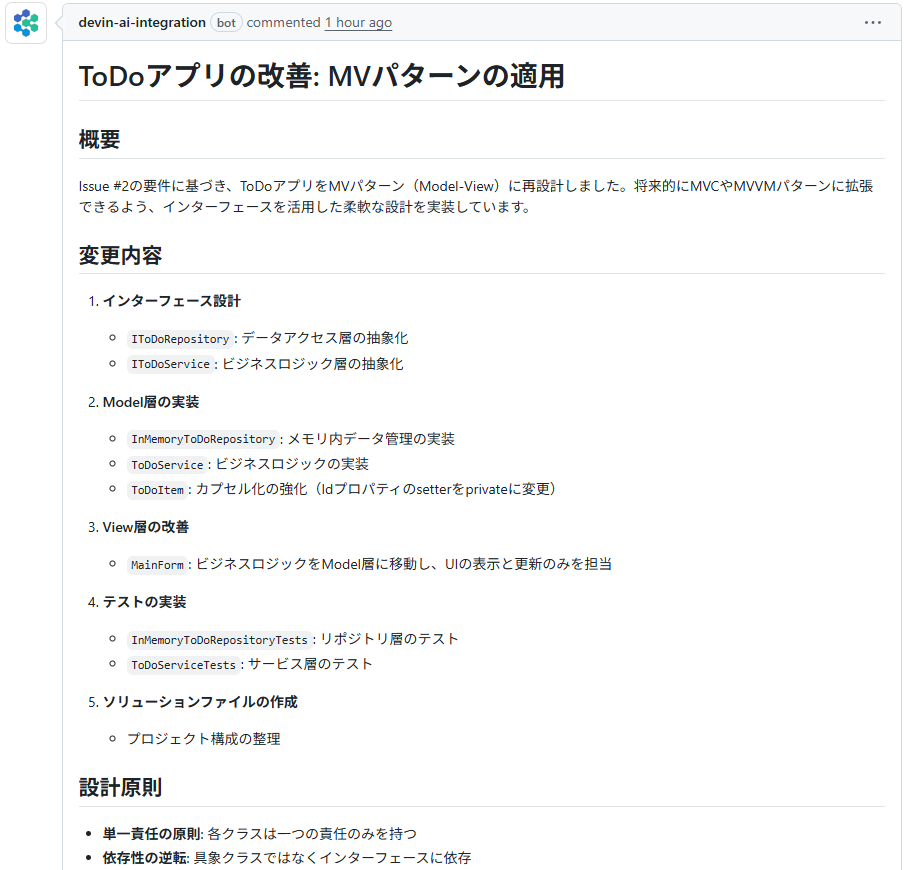The image size is (906, 870).
Task: Click the bullet '依存性の逆転'
Action: pos(146,858)
